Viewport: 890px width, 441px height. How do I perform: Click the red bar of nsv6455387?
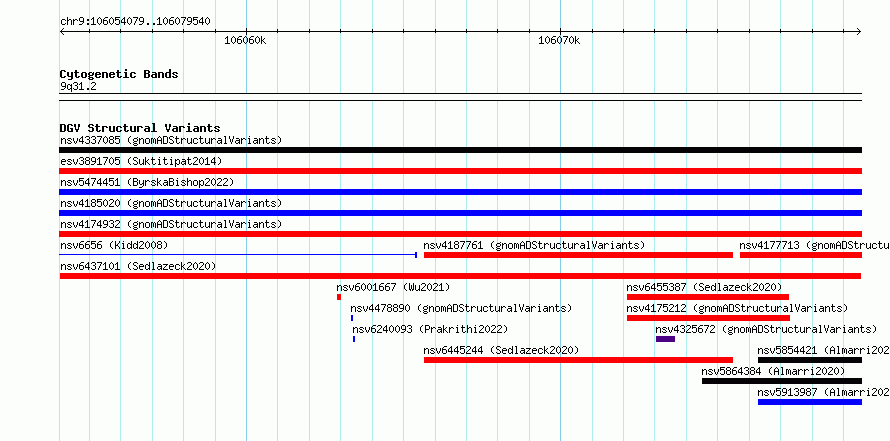point(708,297)
